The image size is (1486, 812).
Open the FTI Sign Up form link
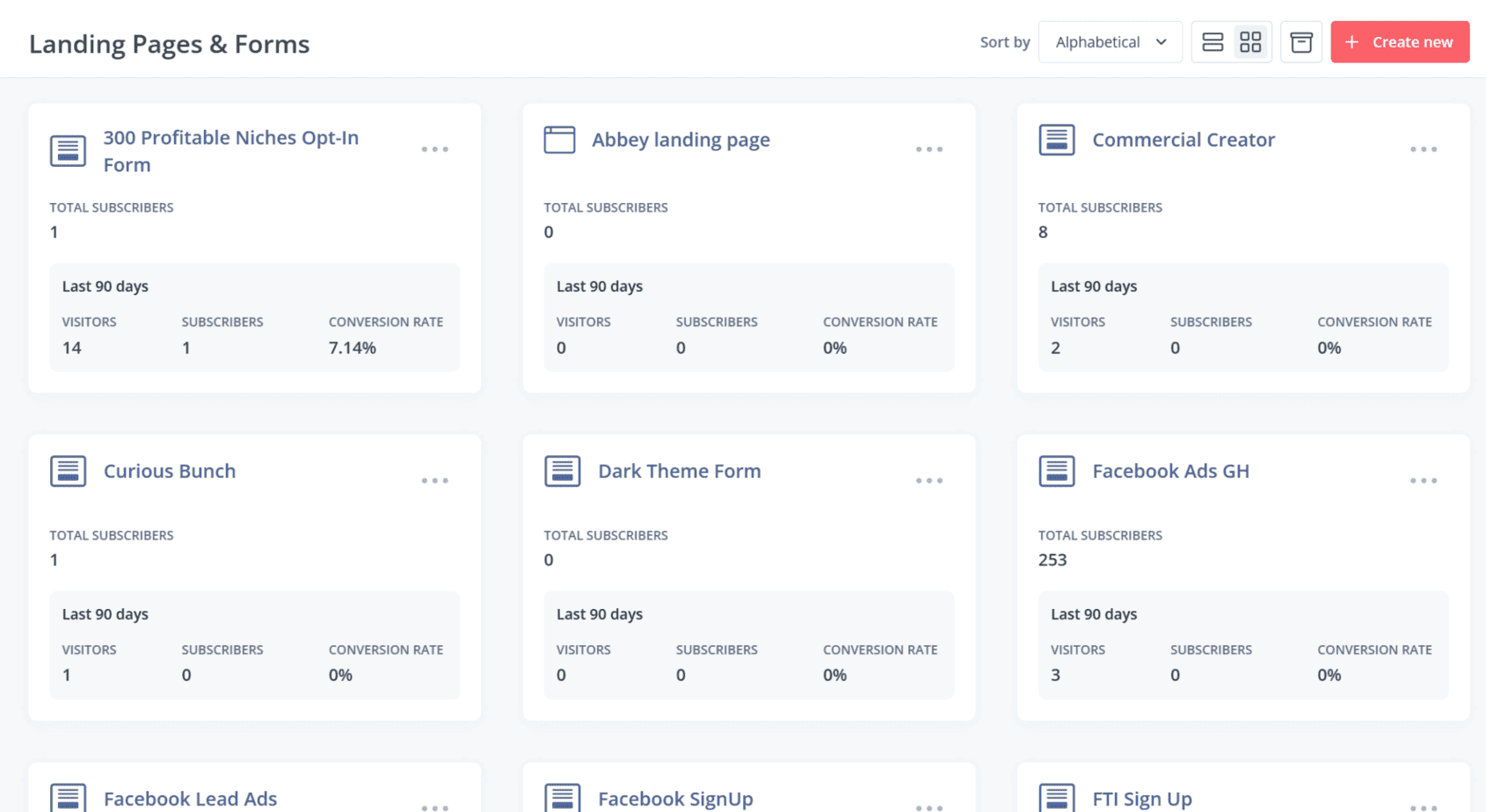1142,799
